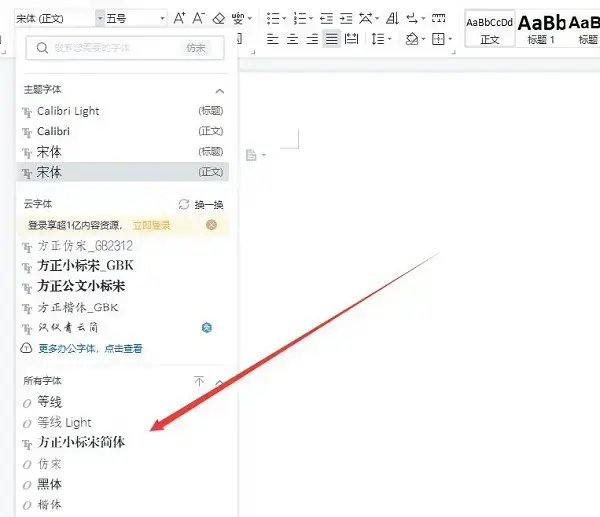Screen dimensions: 600x517
Task: Refresh cloud fonts with 换一换
Action: (x=201, y=205)
